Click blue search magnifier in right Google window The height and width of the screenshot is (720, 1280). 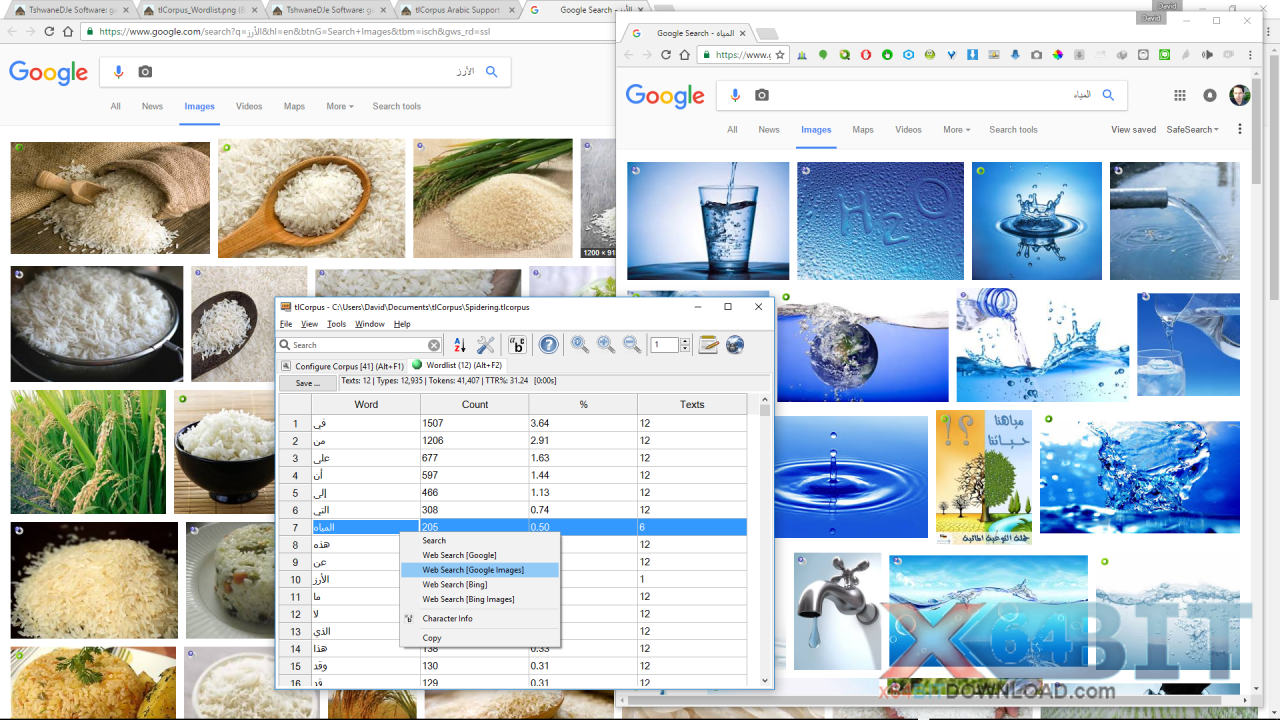pyautogui.click(x=1108, y=95)
